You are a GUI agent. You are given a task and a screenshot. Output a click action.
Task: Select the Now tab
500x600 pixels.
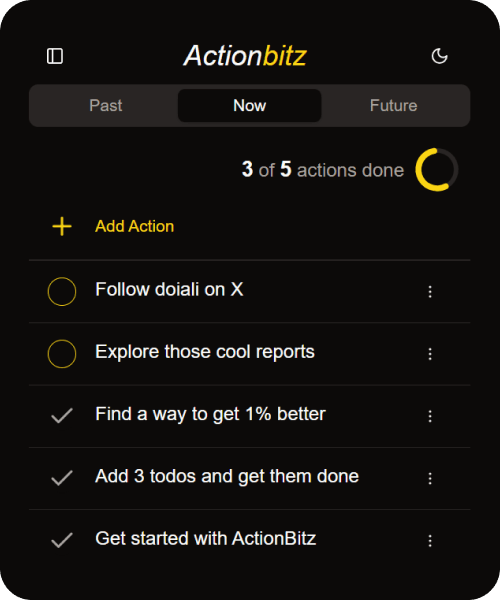click(249, 106)
